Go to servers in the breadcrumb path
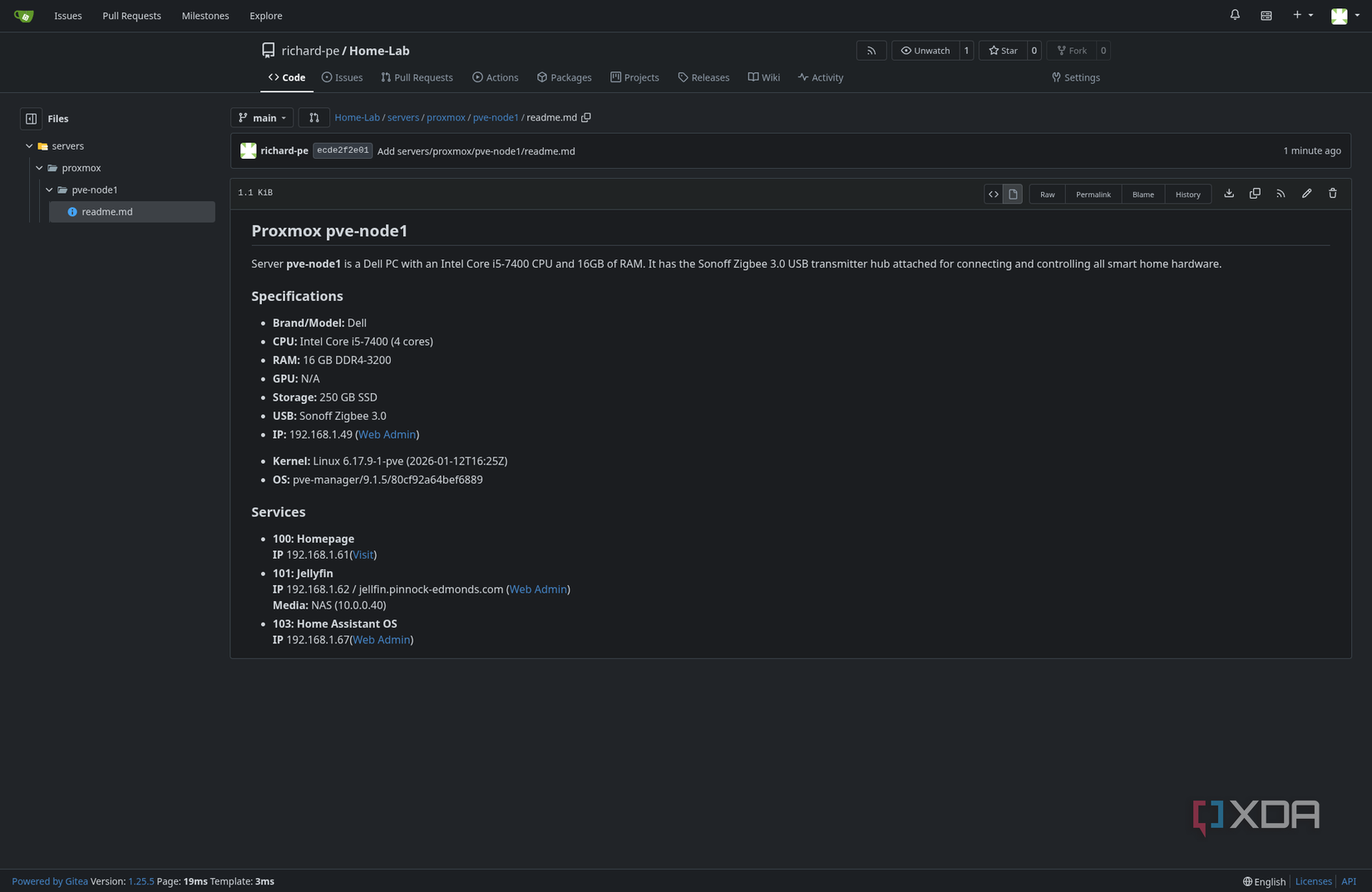 403,118
